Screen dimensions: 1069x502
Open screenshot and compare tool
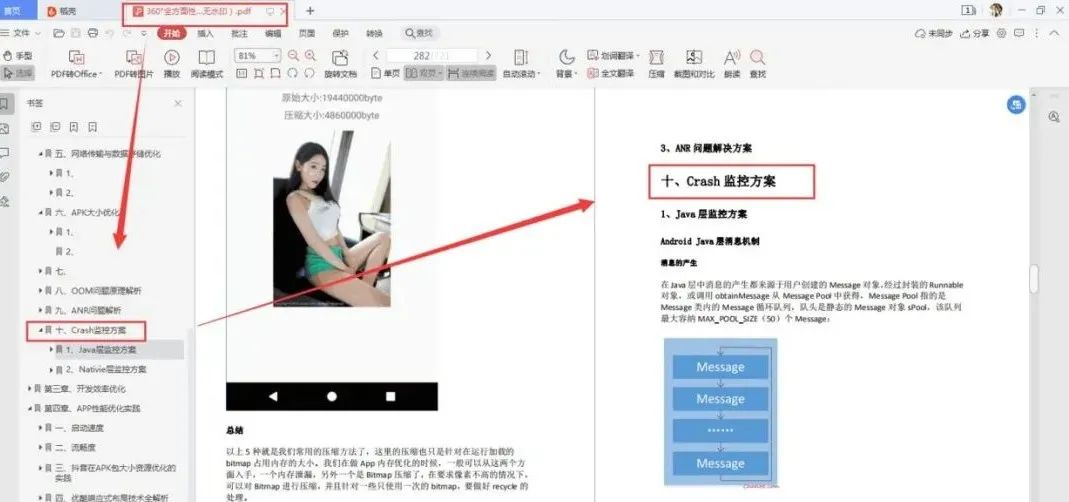coord(694,64)
